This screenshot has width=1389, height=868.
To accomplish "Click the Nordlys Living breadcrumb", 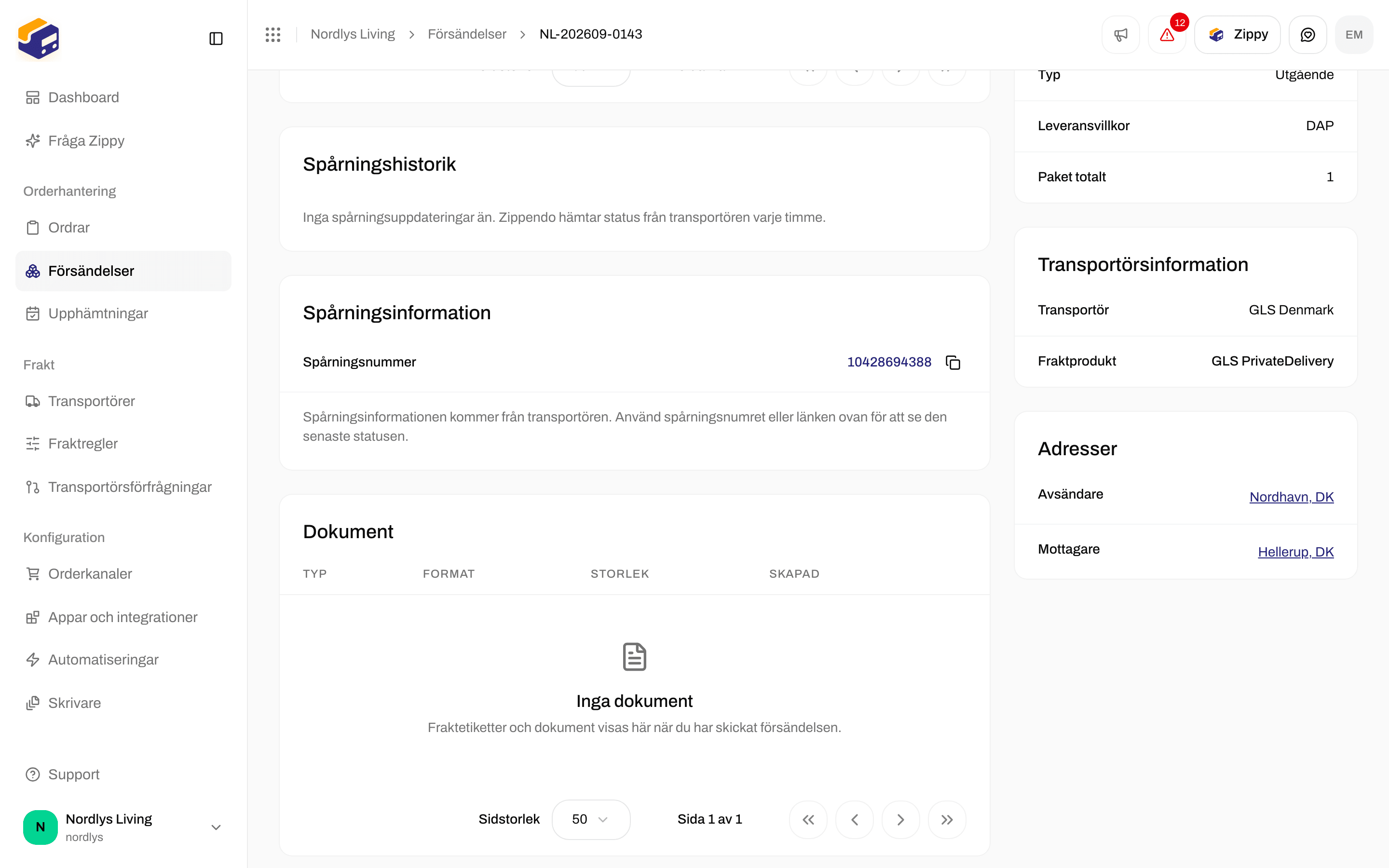I will 353,34.
